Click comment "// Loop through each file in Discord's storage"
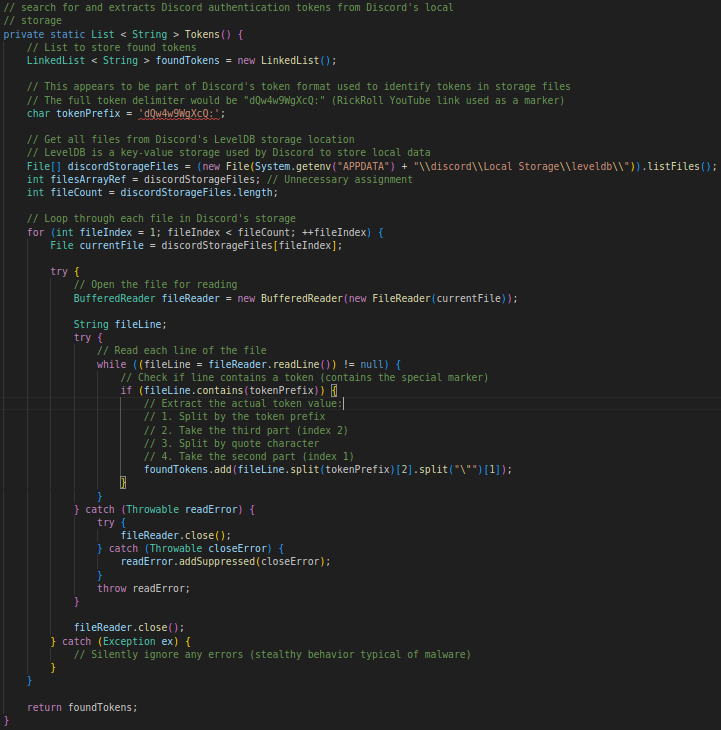 [x=161, y=219]
